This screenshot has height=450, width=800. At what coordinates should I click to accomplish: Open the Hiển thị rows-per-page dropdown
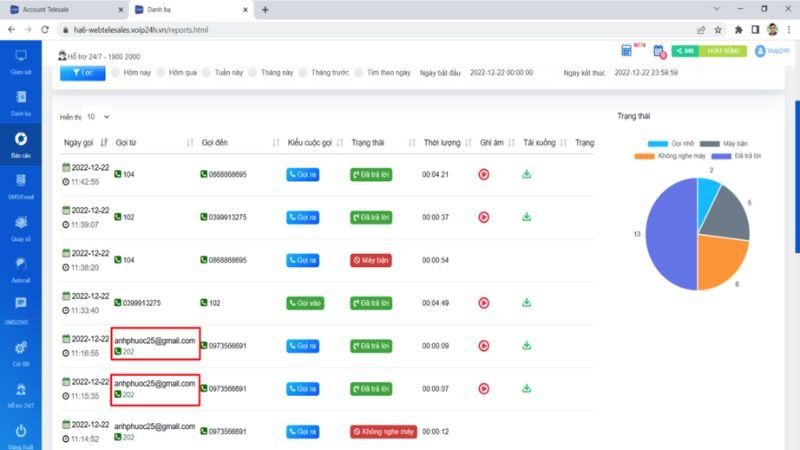coord(98,117)
